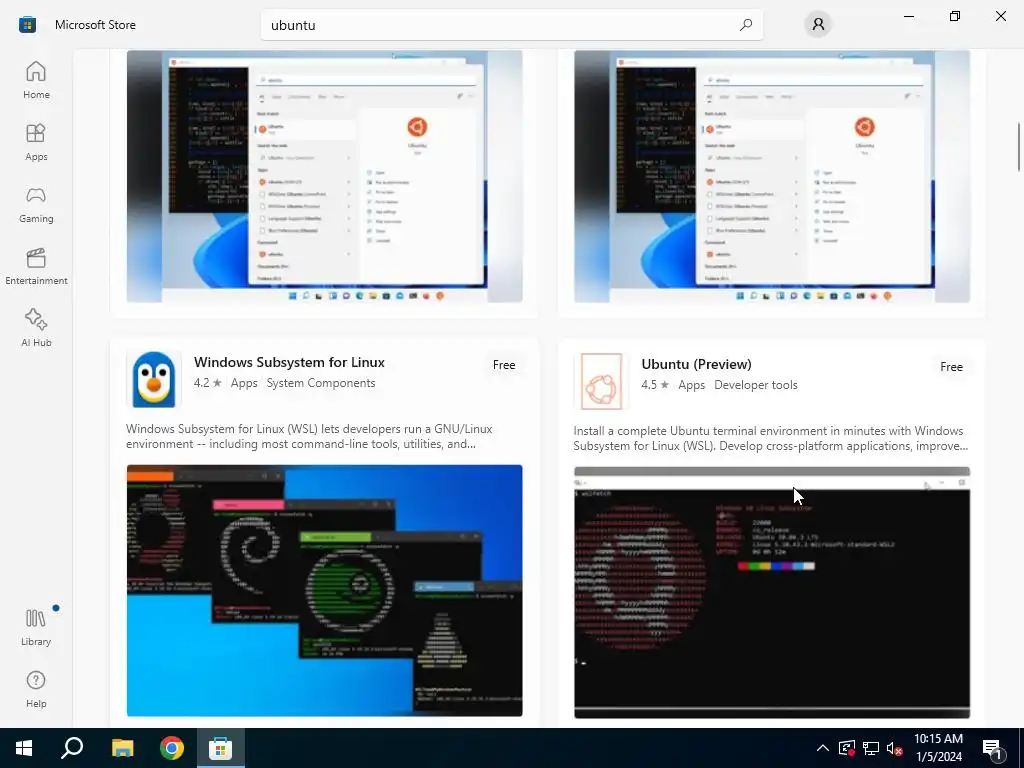This screenshot has height=768, width=1024.
Task: Open taskbar search
Action: click(72, 748)
